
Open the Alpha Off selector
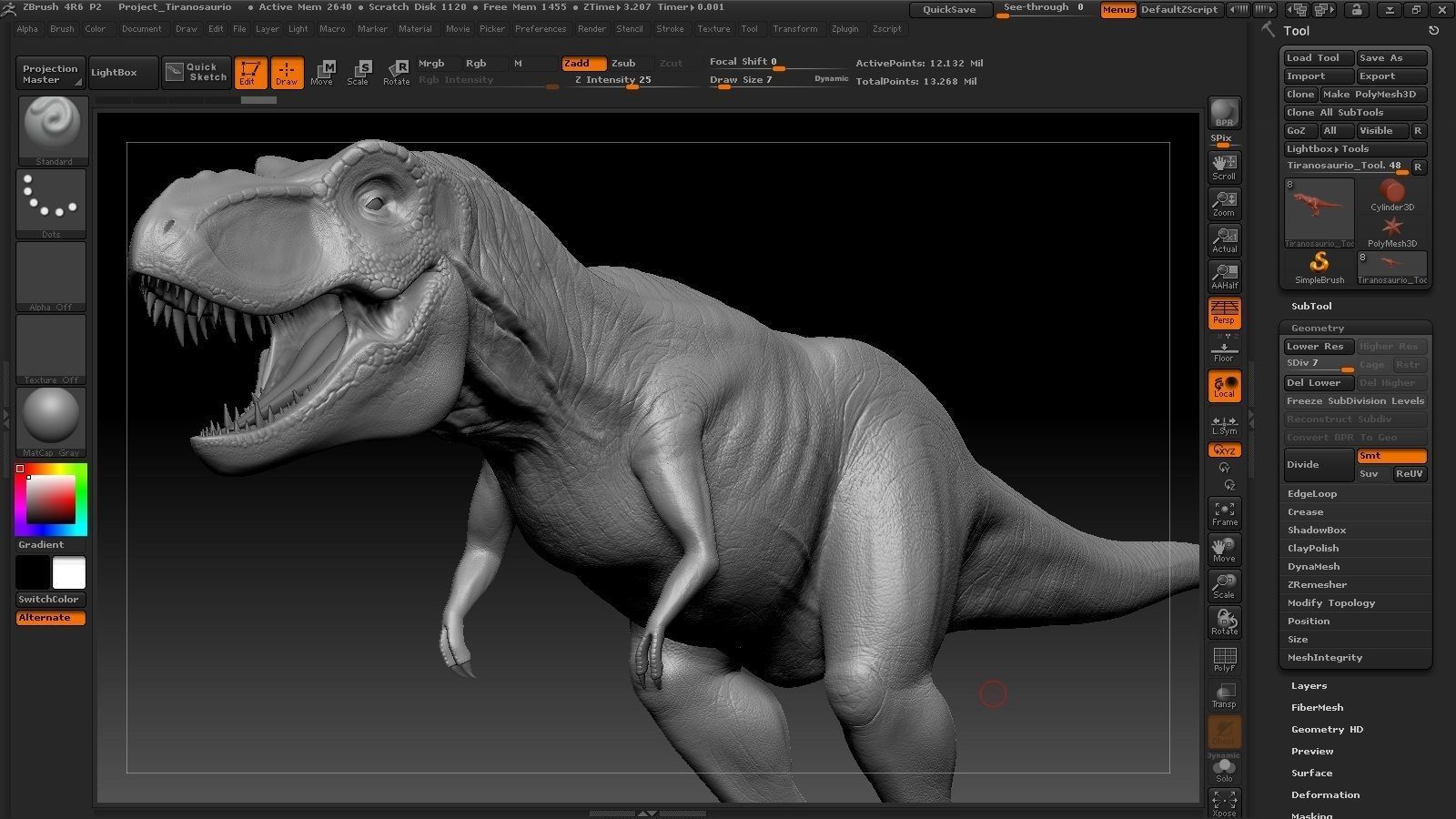[x=51, y=277]
